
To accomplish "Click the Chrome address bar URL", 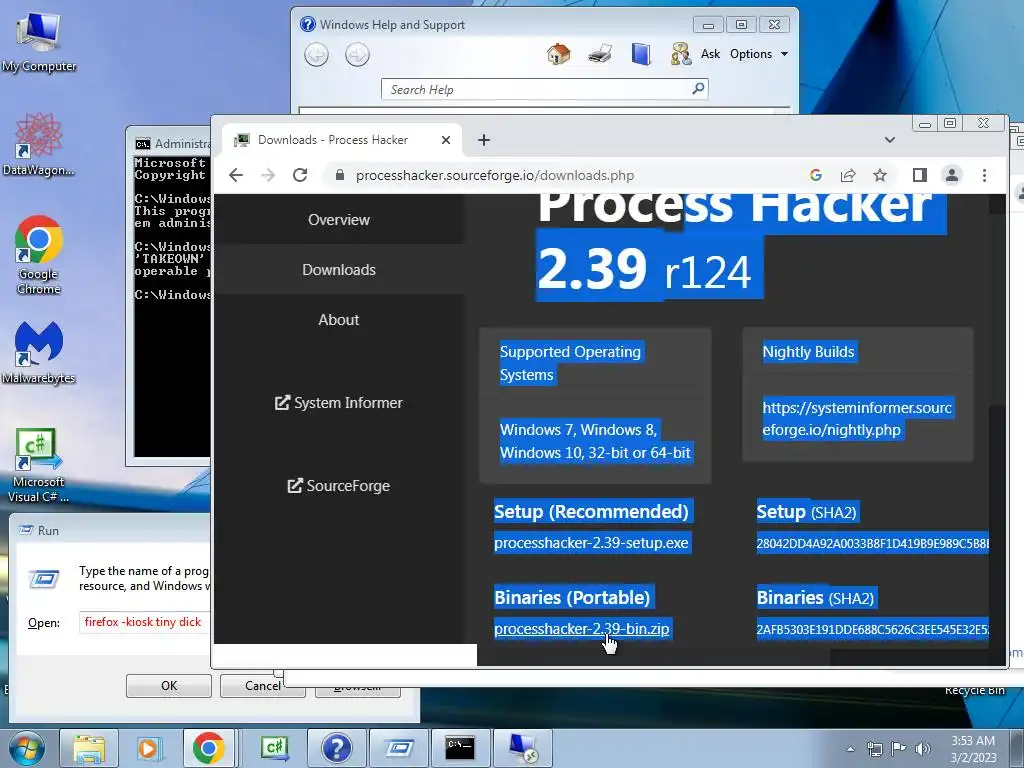I will pyautogui.click(x=494, y=175).
